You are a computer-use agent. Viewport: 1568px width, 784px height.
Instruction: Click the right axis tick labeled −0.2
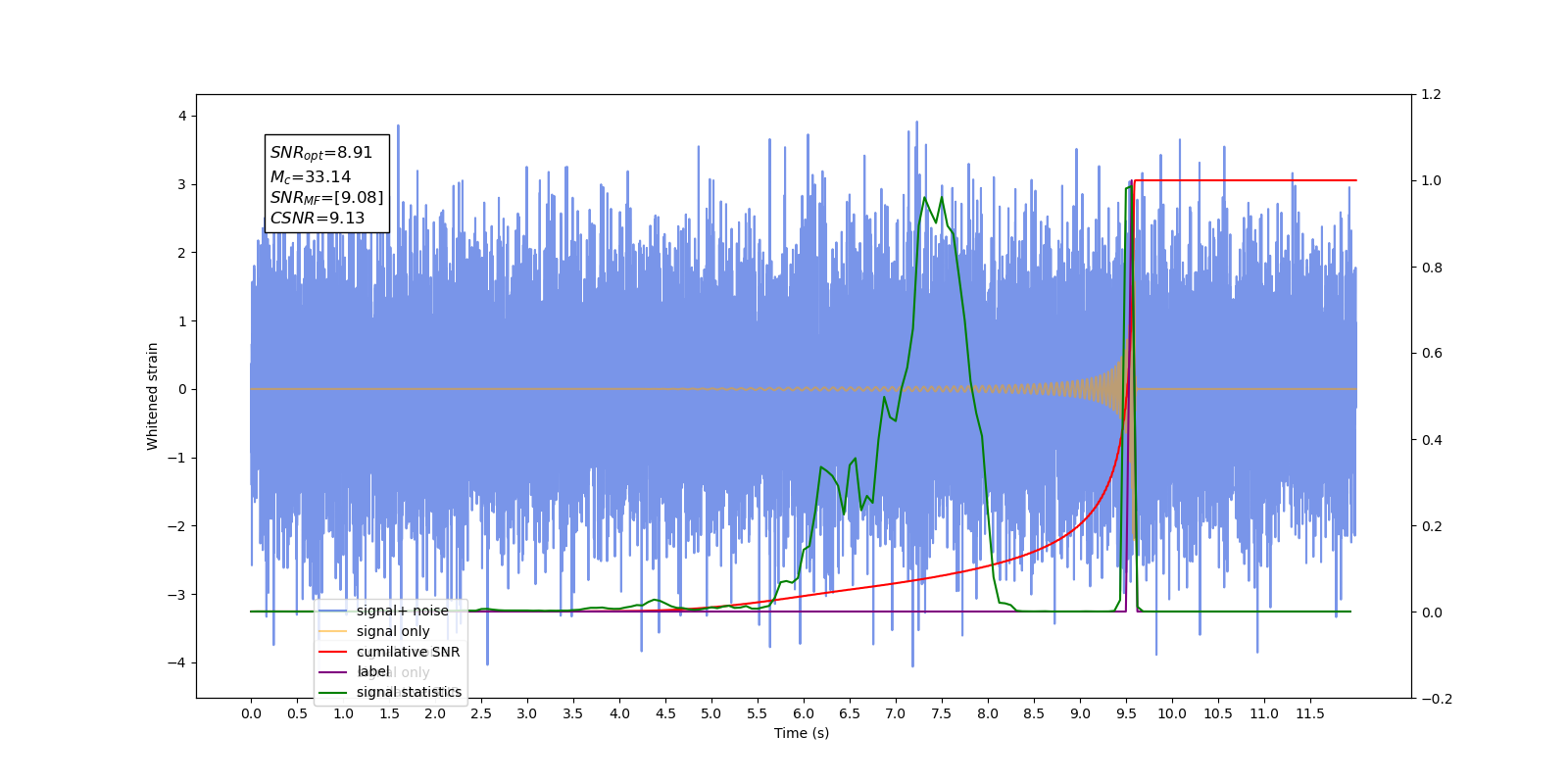pyautogui.click(x=1437, y=699)
